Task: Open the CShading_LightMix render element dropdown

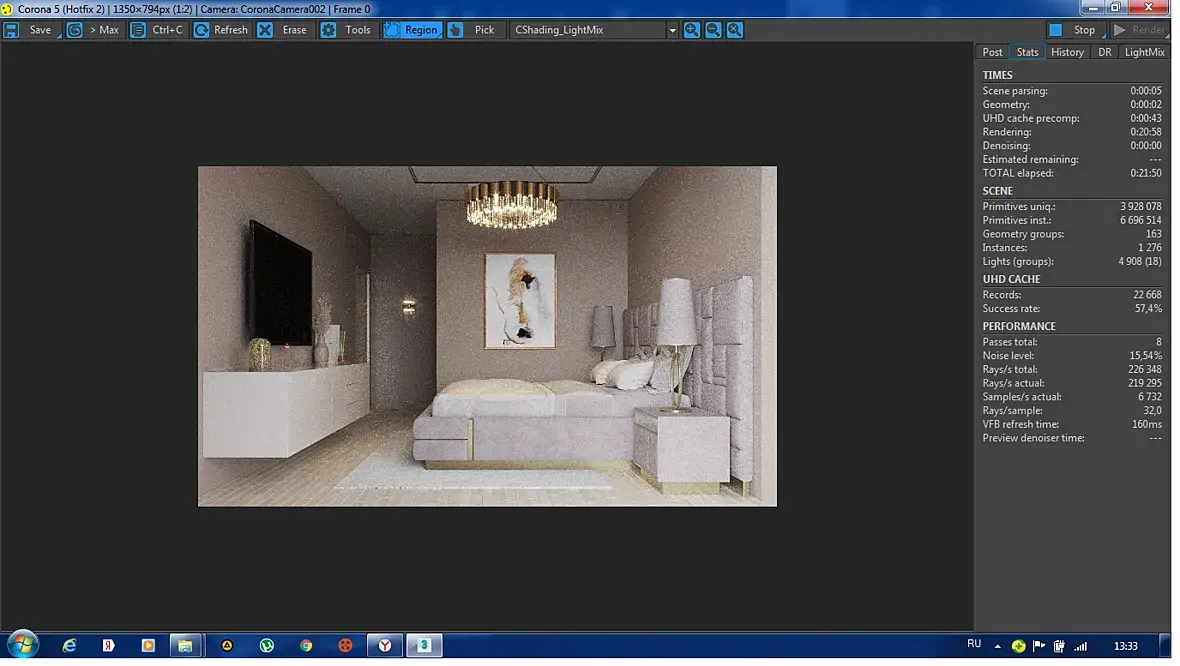Action: point(595,30)
